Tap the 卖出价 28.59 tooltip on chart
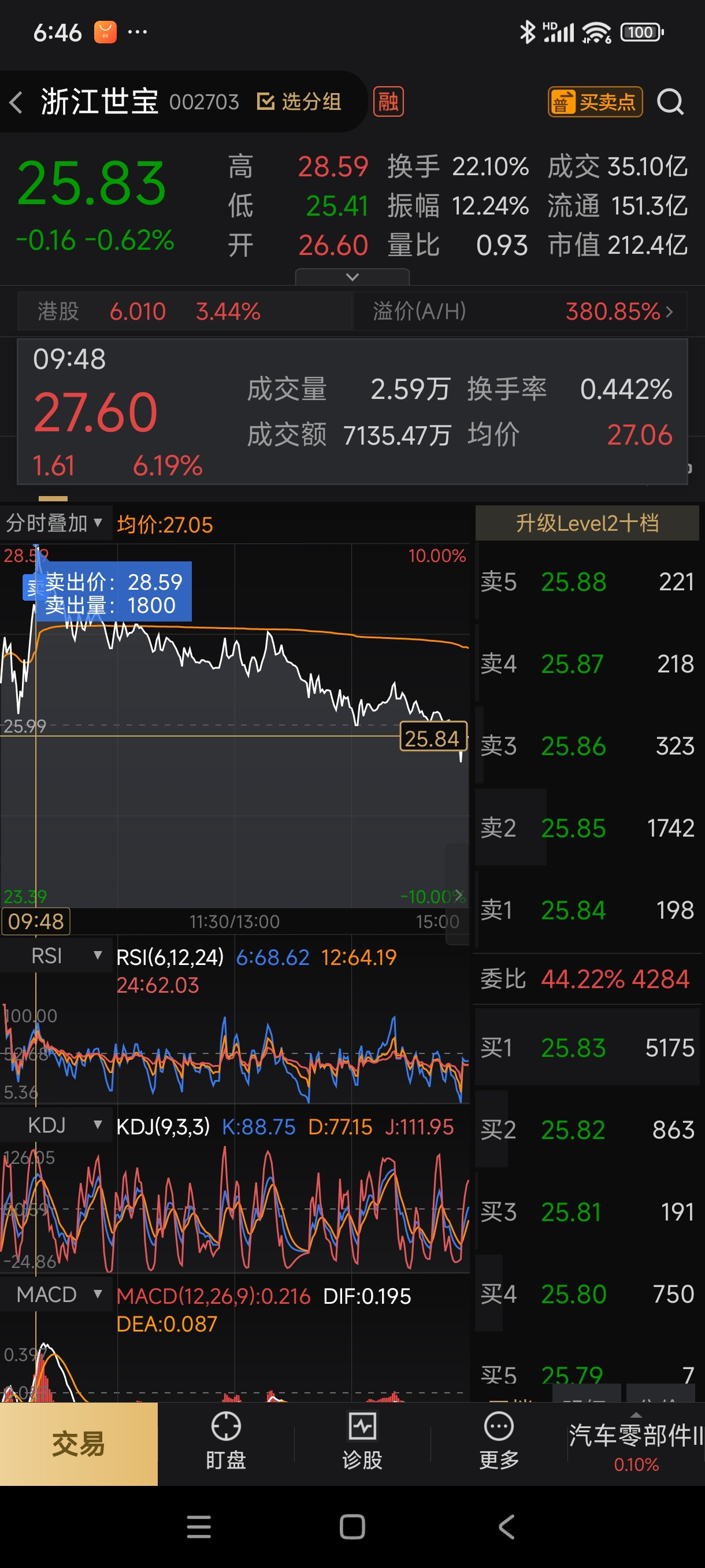 click(x=113, y=593)
